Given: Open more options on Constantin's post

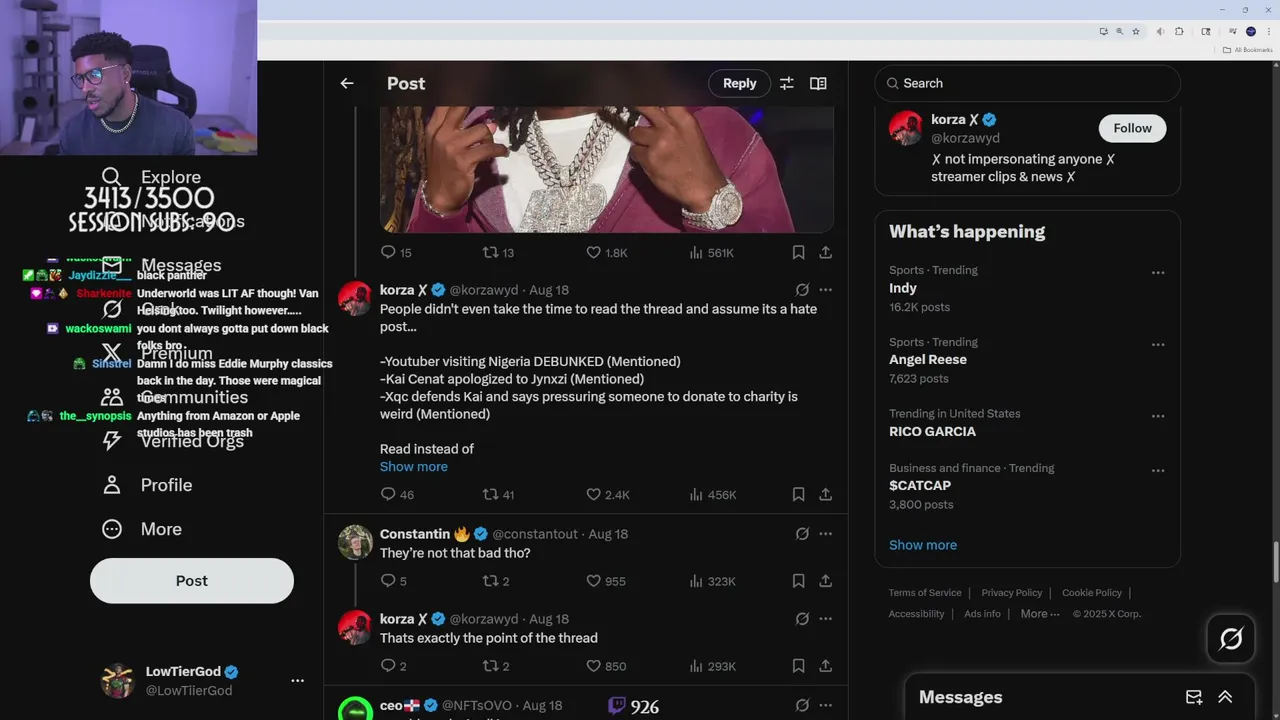Looking at the screenshot, I should 826,534.
